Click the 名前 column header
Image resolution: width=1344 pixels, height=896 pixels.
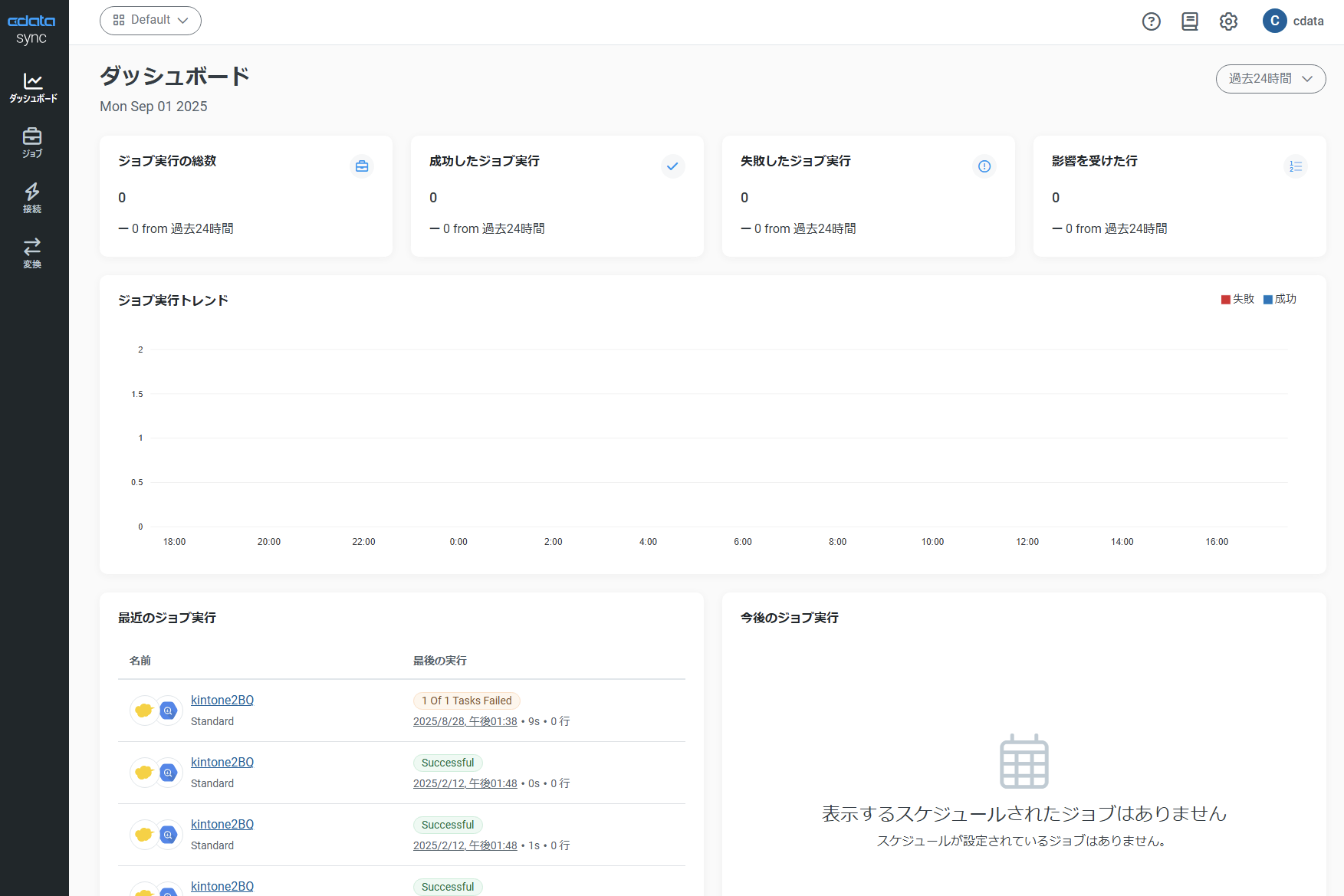[140, 661]
